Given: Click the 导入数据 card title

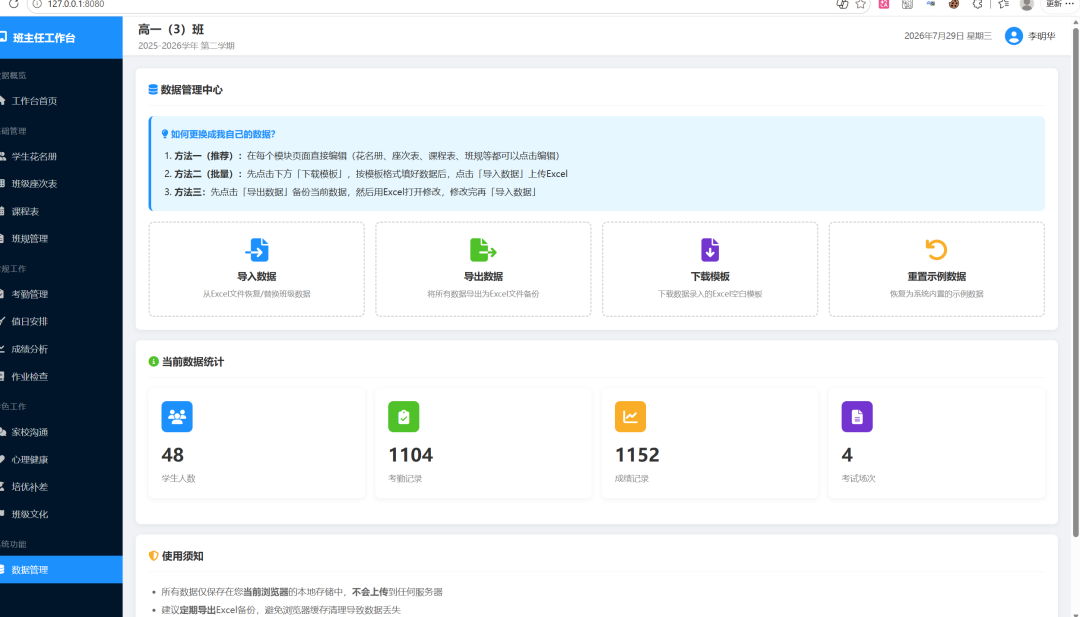Looking at the screenshot, I should (x=257, y=276).
